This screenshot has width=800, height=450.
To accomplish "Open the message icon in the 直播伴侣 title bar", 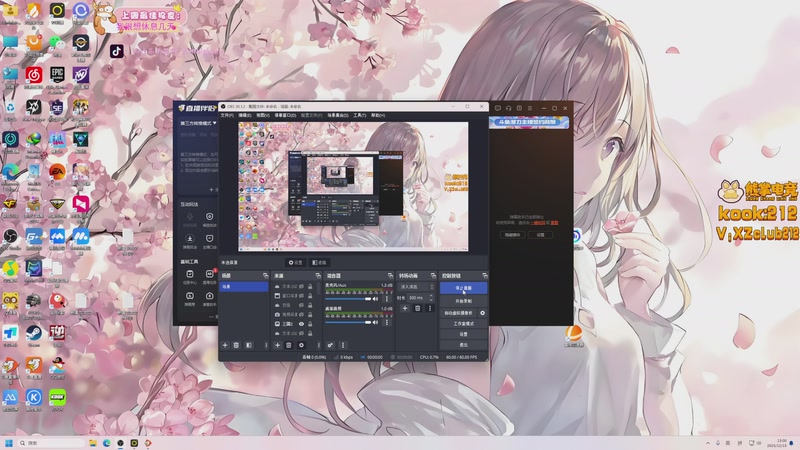I will [498, 108].
